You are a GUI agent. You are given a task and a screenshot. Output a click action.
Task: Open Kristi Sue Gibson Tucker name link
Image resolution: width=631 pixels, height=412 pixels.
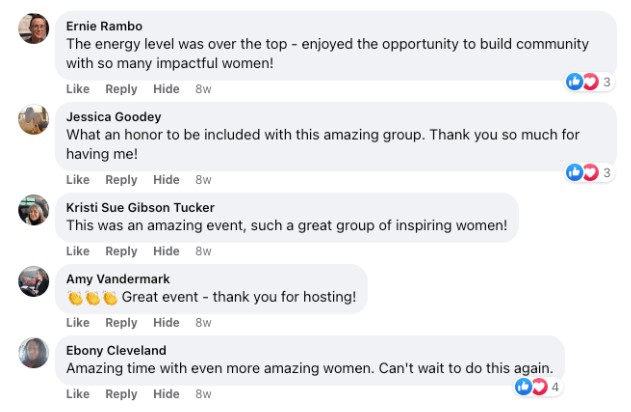tap(140, 208)
